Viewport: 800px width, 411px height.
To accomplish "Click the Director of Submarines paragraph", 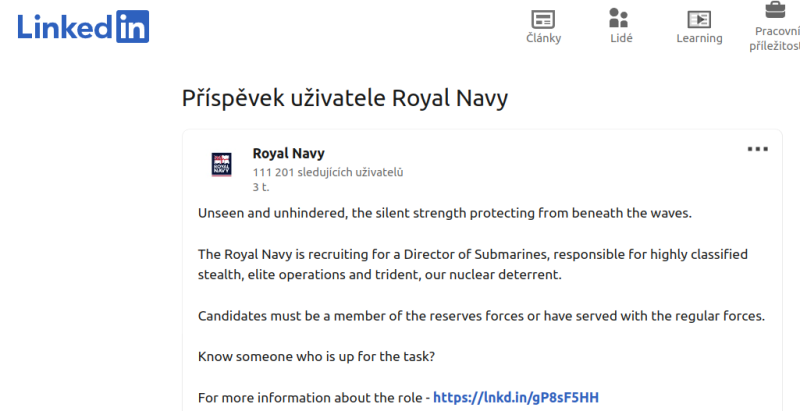I will tap(472, 264).
